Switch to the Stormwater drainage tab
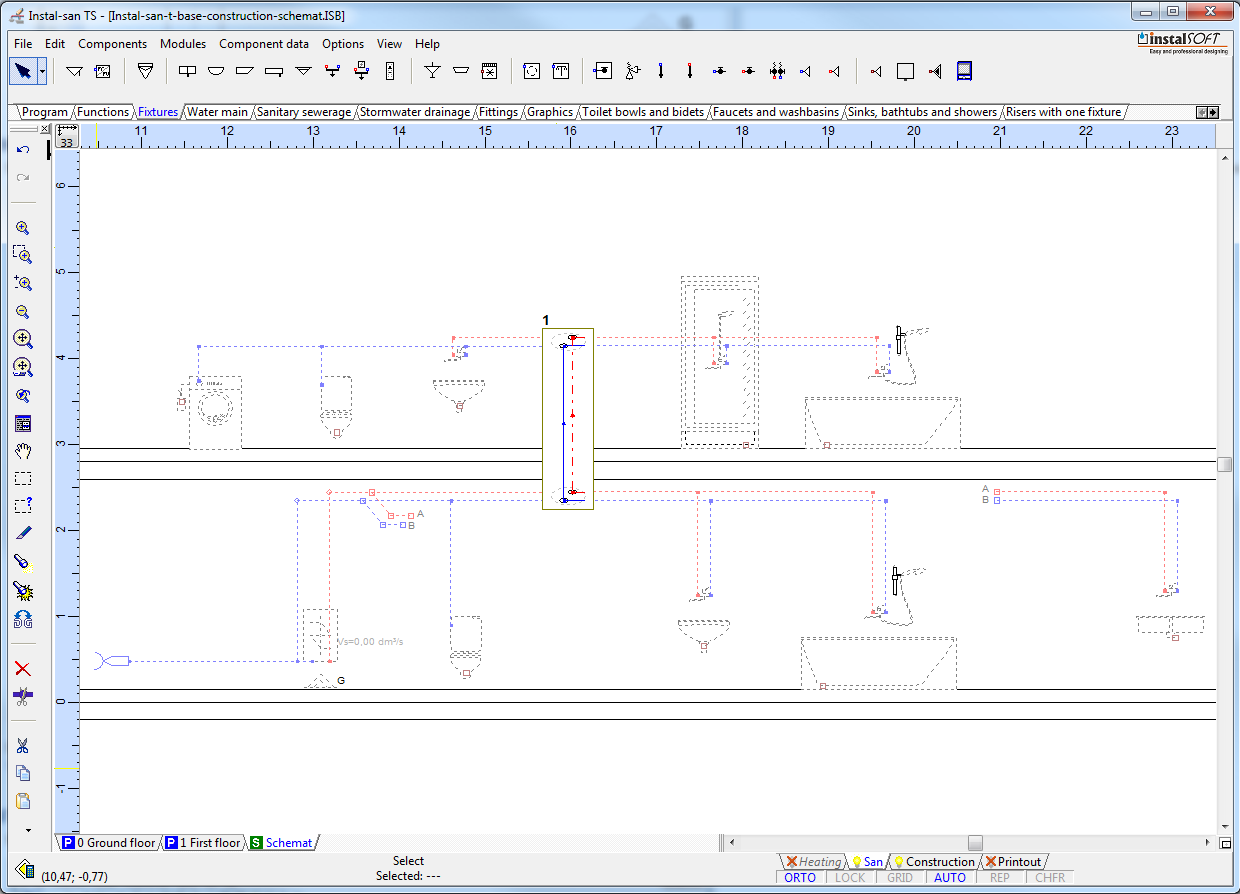Viewport: 1240px width, 894px height. click(414, 112)
